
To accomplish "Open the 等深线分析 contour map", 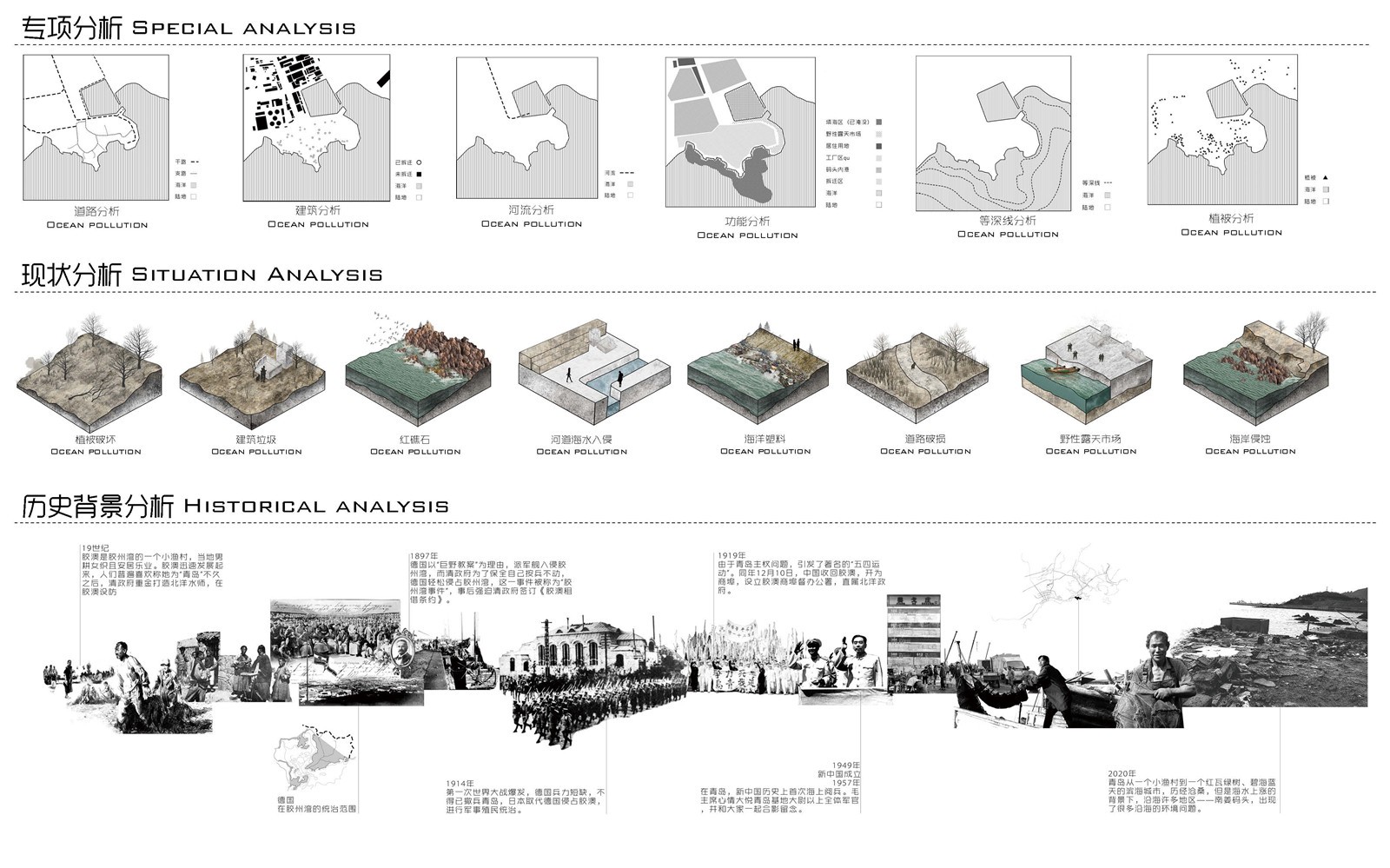I will click(994, 133).
